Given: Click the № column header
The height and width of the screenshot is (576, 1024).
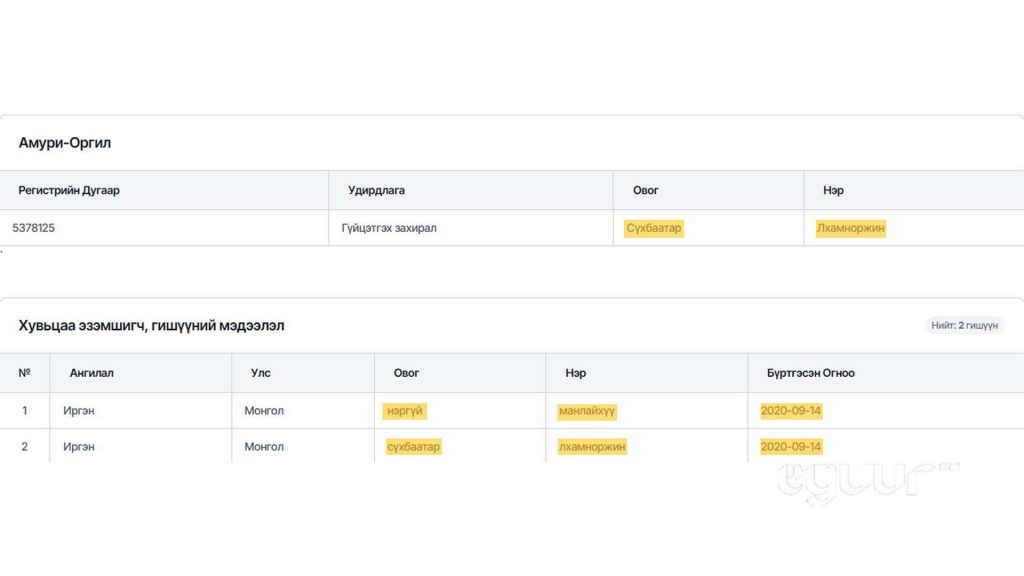Looking at the screenshot, I should (x=24, y=373).
